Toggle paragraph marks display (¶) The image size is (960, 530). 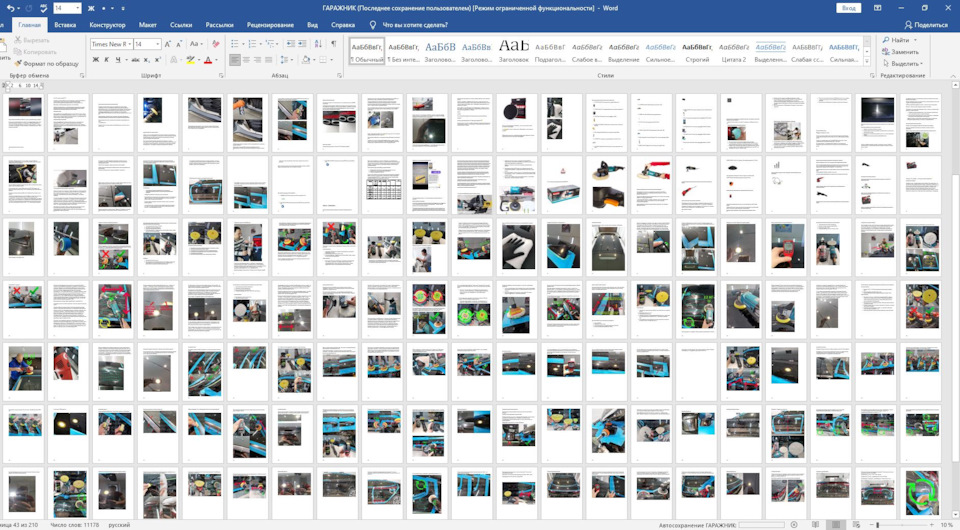click(x=334, y=44)
